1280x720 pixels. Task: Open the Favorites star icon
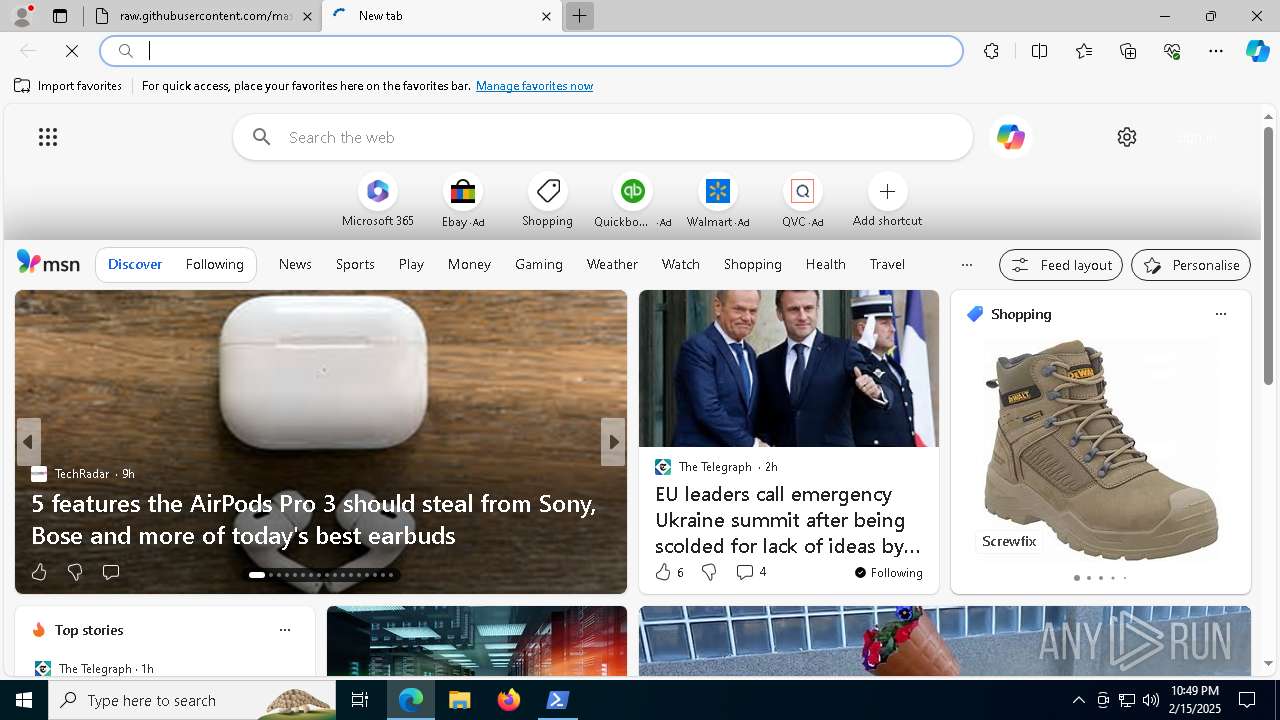(1084, 51)
